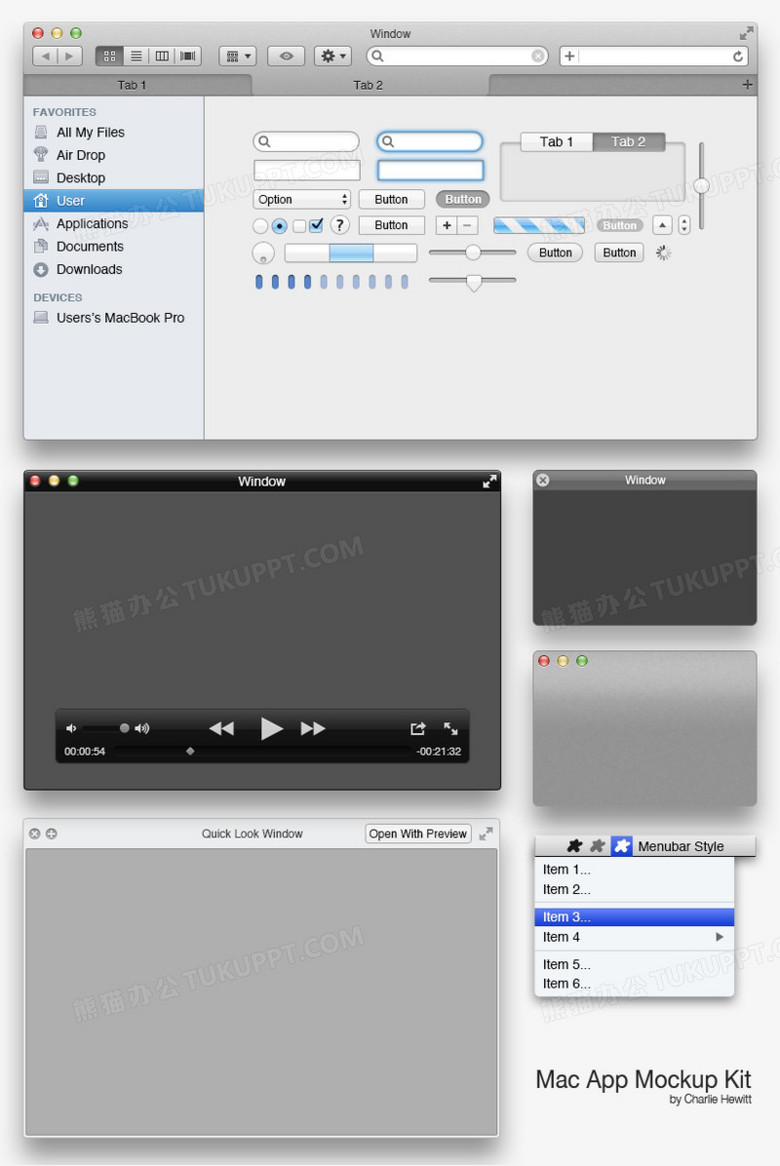The height and width of the screenshot is (1166, 780).
Task: Play the video in the dark window
Action: click(271, 729)
